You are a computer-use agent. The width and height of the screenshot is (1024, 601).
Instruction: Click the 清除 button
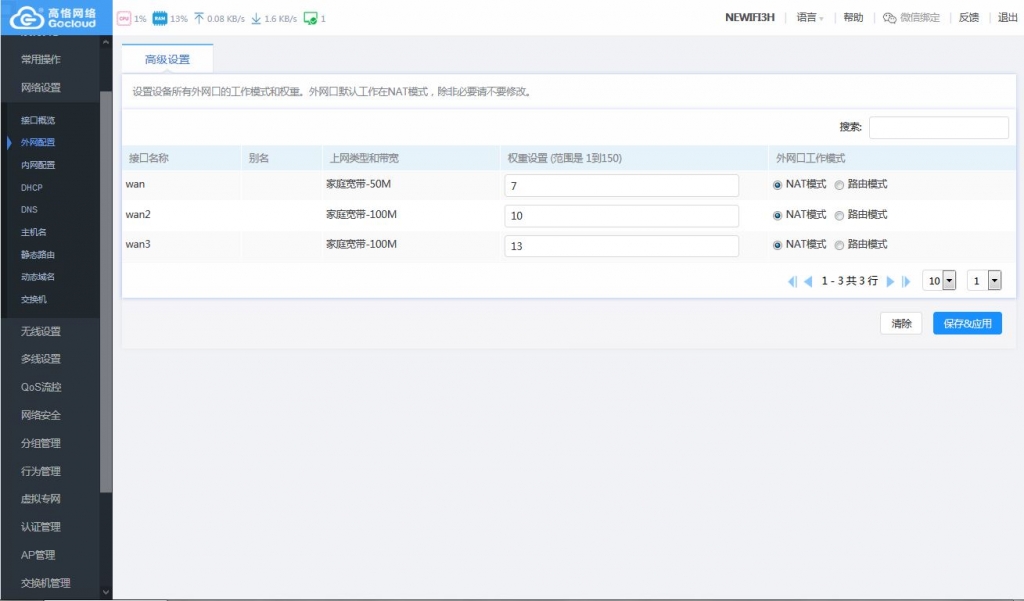[x=901, y=323]
